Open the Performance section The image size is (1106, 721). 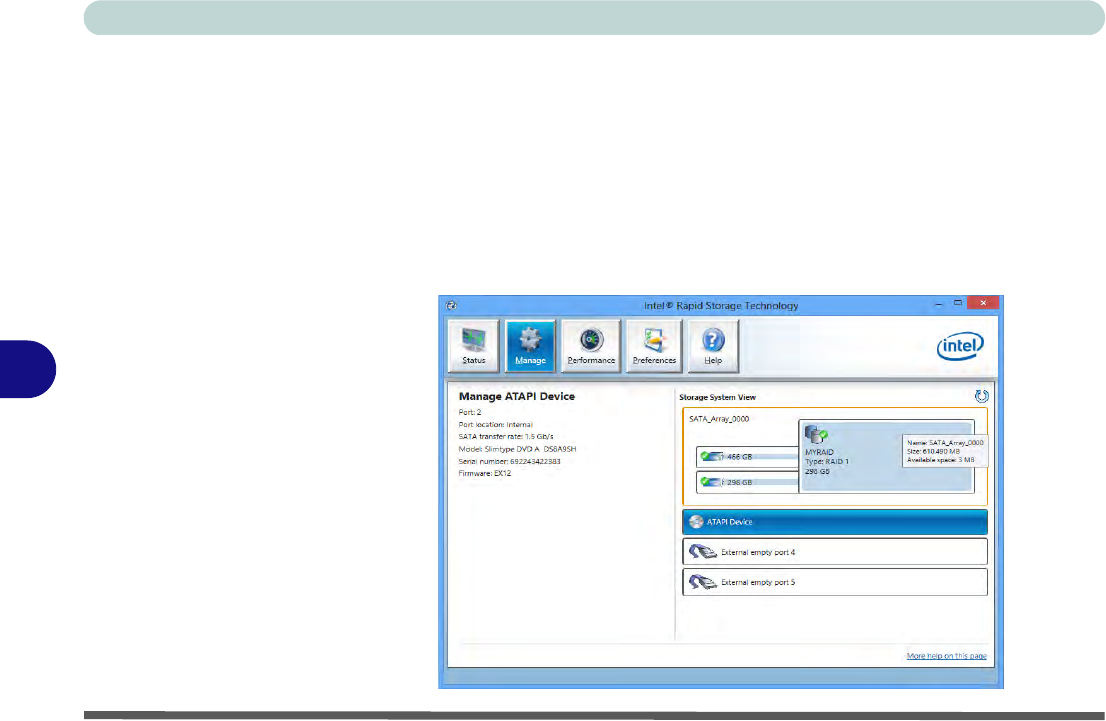click(591, 346)
